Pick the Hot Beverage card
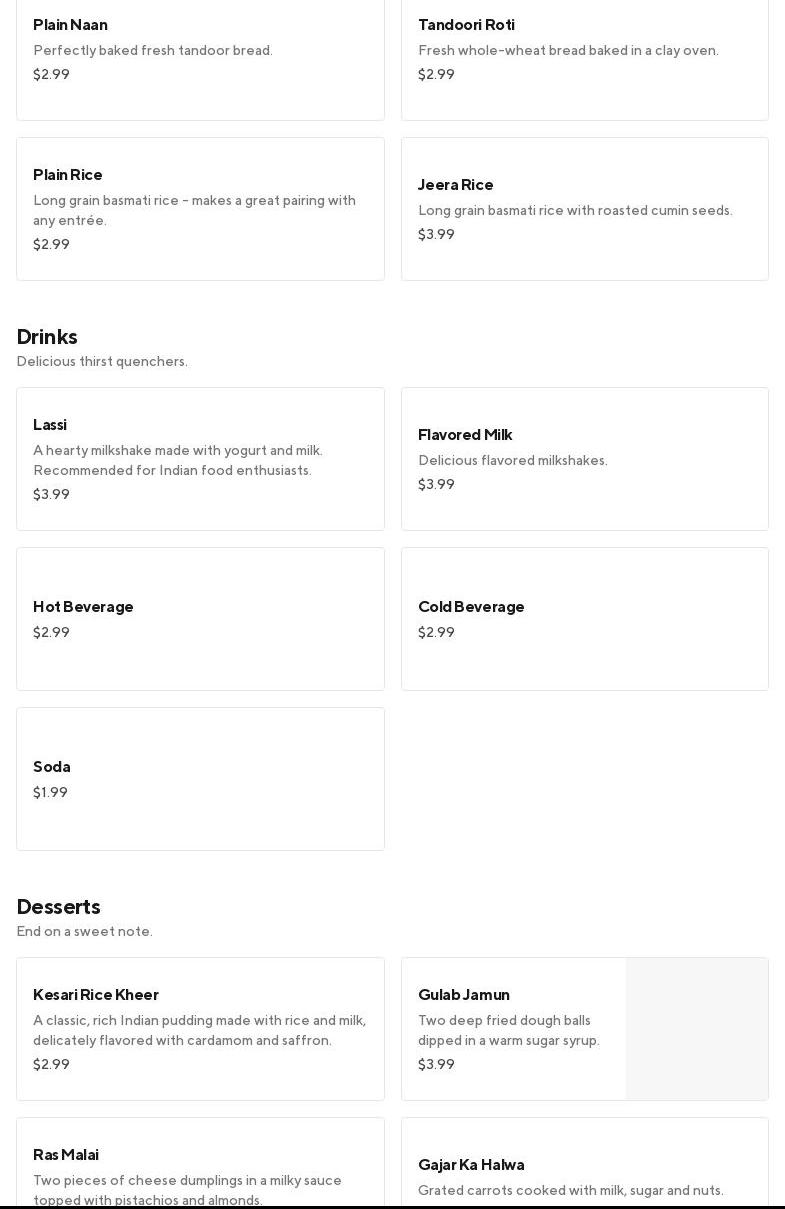The image size is (785, 1209). tap(200, 619)
